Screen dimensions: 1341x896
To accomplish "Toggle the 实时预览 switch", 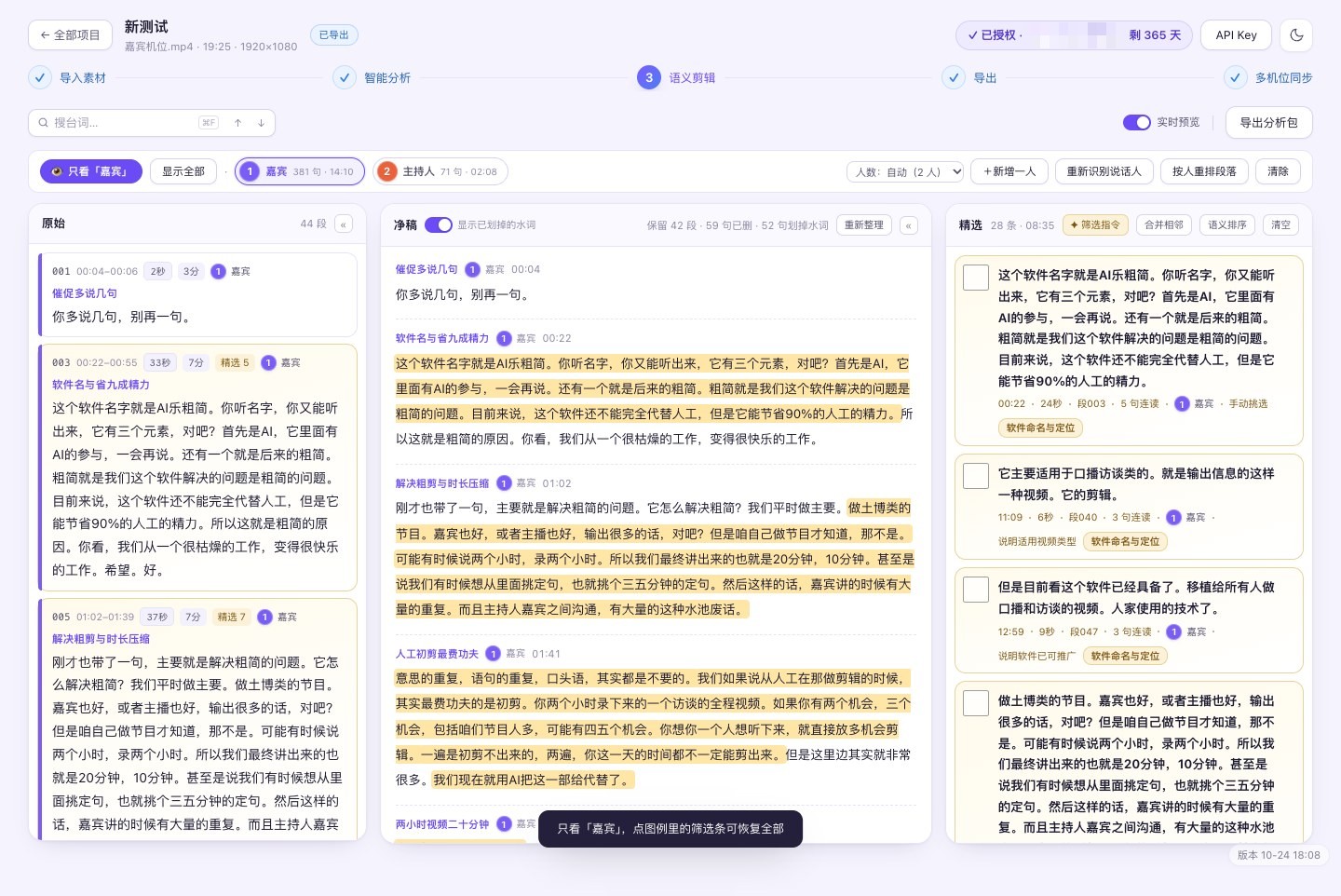I will [x=1136, y=122].
